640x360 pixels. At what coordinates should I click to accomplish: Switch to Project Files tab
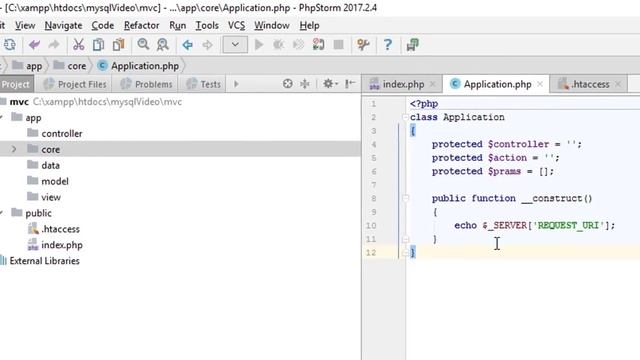(75, 84)
